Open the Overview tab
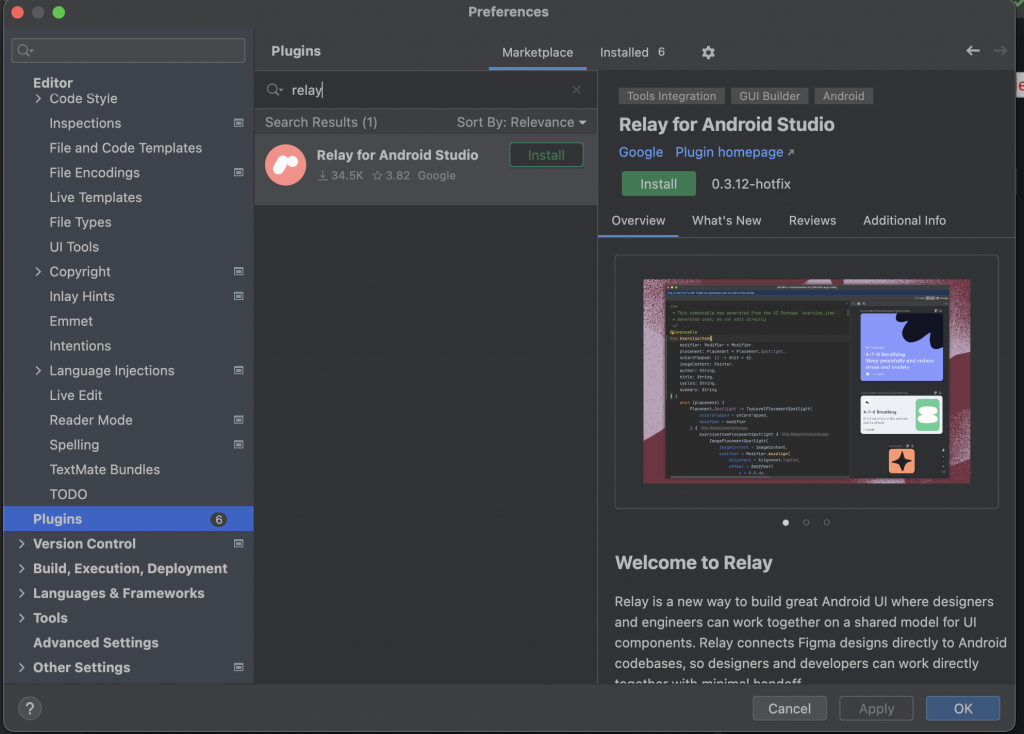Image resolution: width=1024 pixels, height=734 pixels. 638,221
